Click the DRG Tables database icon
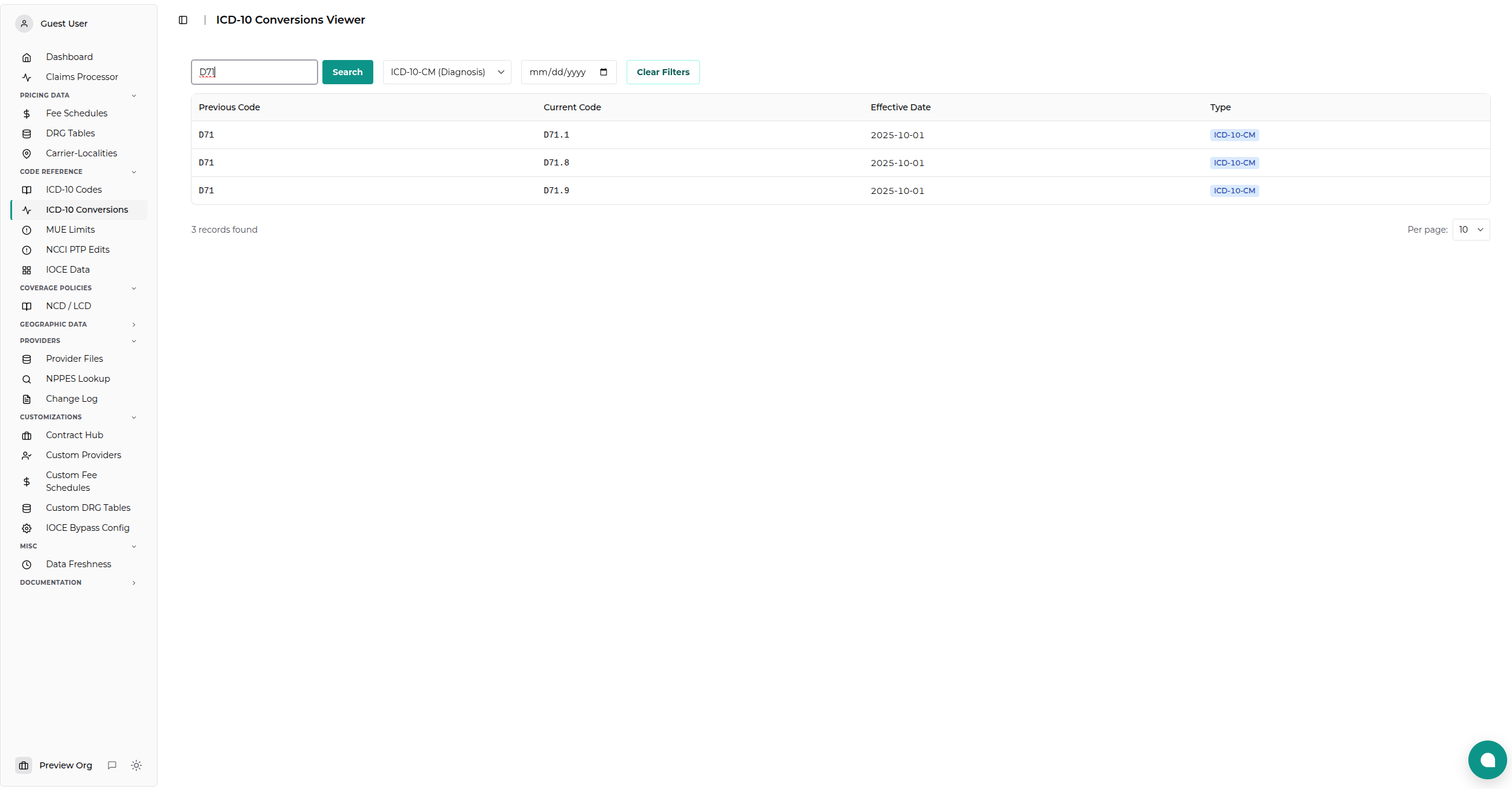This screenshot has width=1512, height=789. (x=27, y=134)
